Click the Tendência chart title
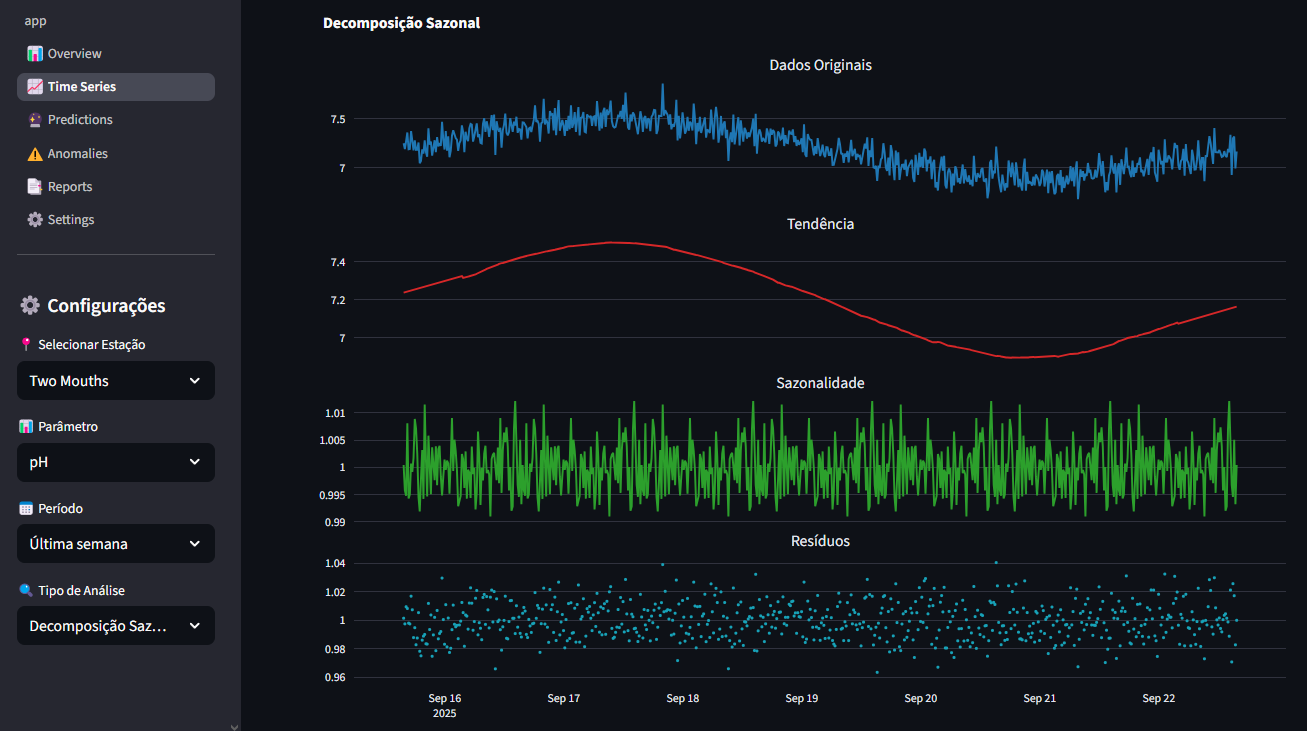This screenshot has width=1307, height=731. (820, 224)
